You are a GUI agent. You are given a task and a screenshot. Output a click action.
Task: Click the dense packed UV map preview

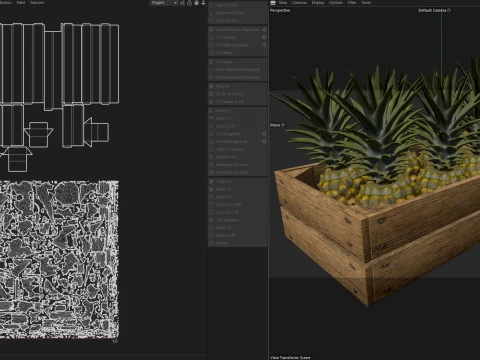59,260
